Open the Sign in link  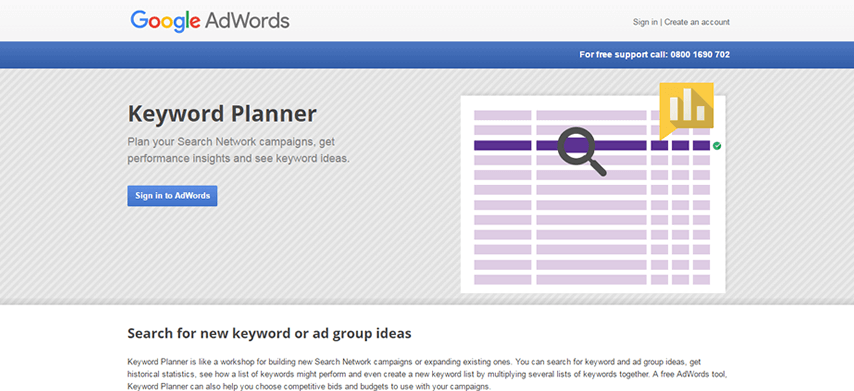645,22
